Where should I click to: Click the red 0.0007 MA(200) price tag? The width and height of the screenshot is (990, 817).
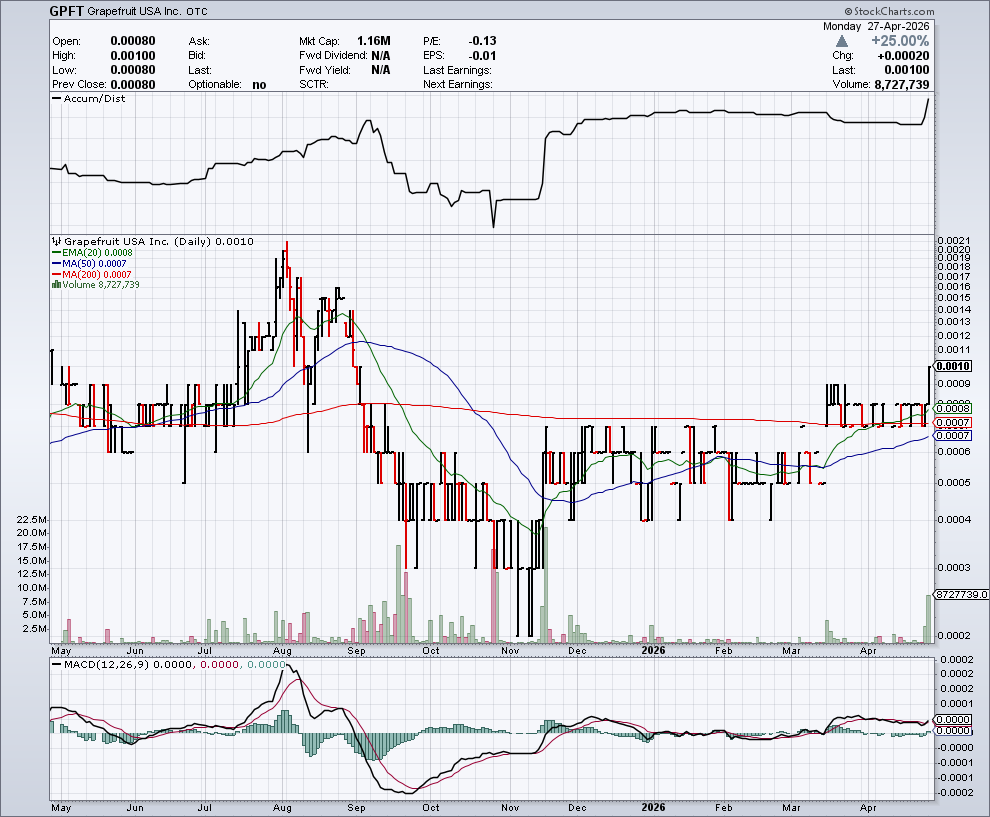[953, 422]
